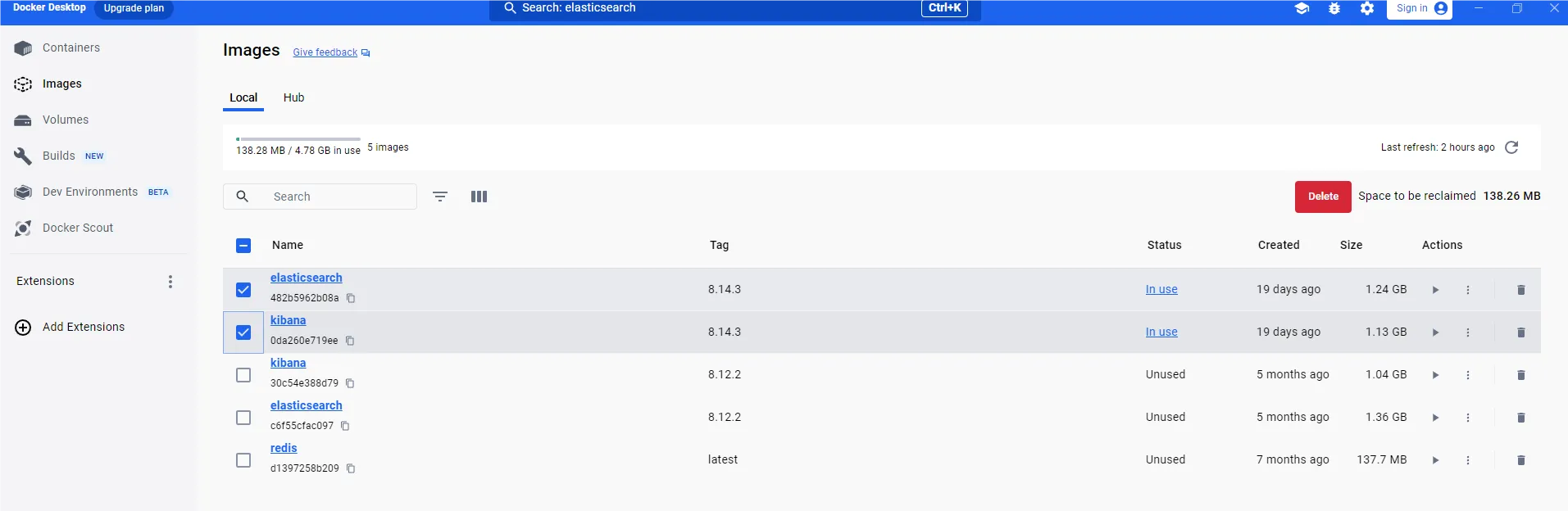Sort by the Name column header
This screenshot has height=511, width=1568.
click(x=288, y=245)
